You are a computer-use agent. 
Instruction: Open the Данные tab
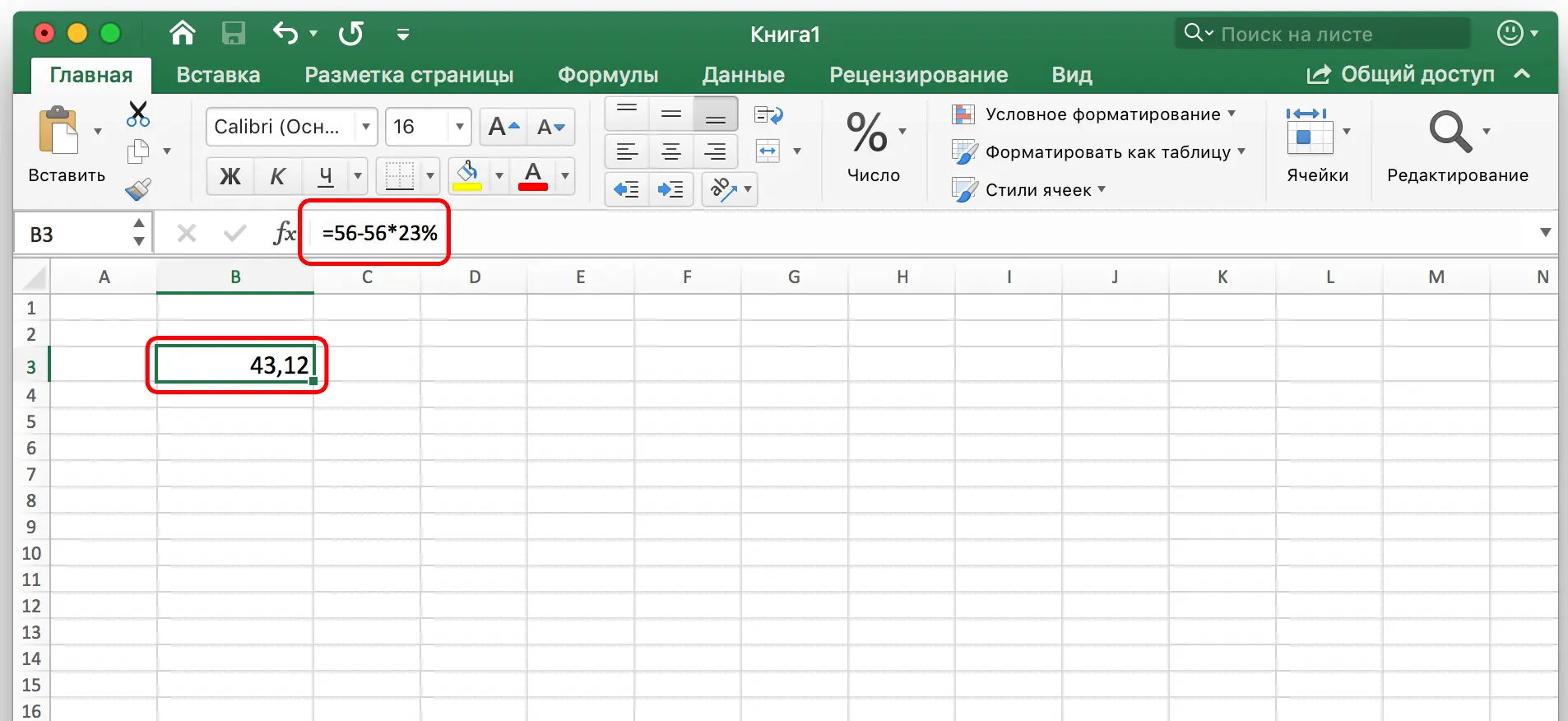pos(744,75)
